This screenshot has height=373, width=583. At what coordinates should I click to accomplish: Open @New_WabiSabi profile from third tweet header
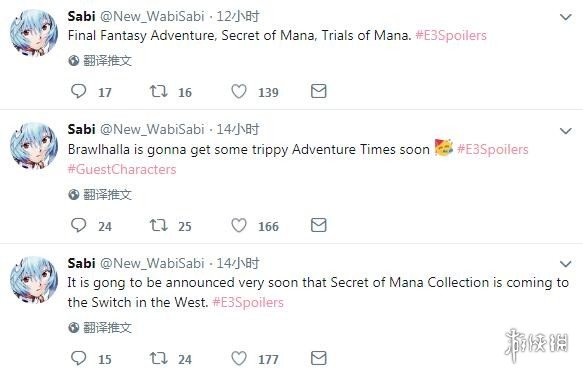(152, 263)
